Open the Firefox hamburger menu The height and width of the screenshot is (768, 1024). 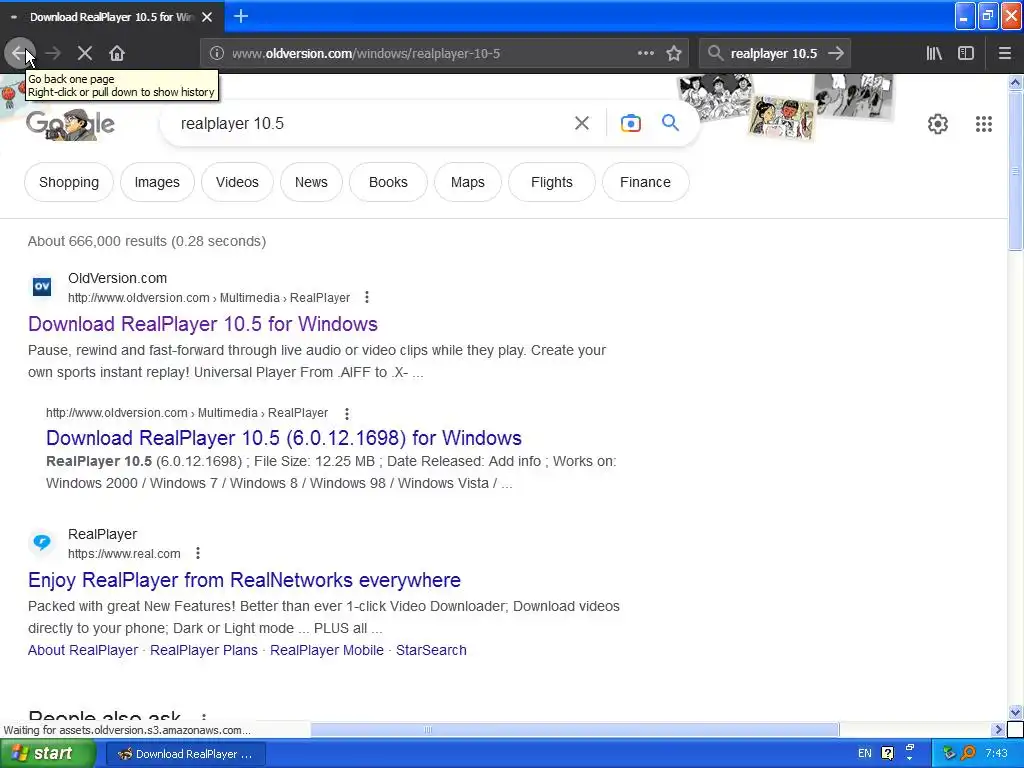pos(1005,53)
